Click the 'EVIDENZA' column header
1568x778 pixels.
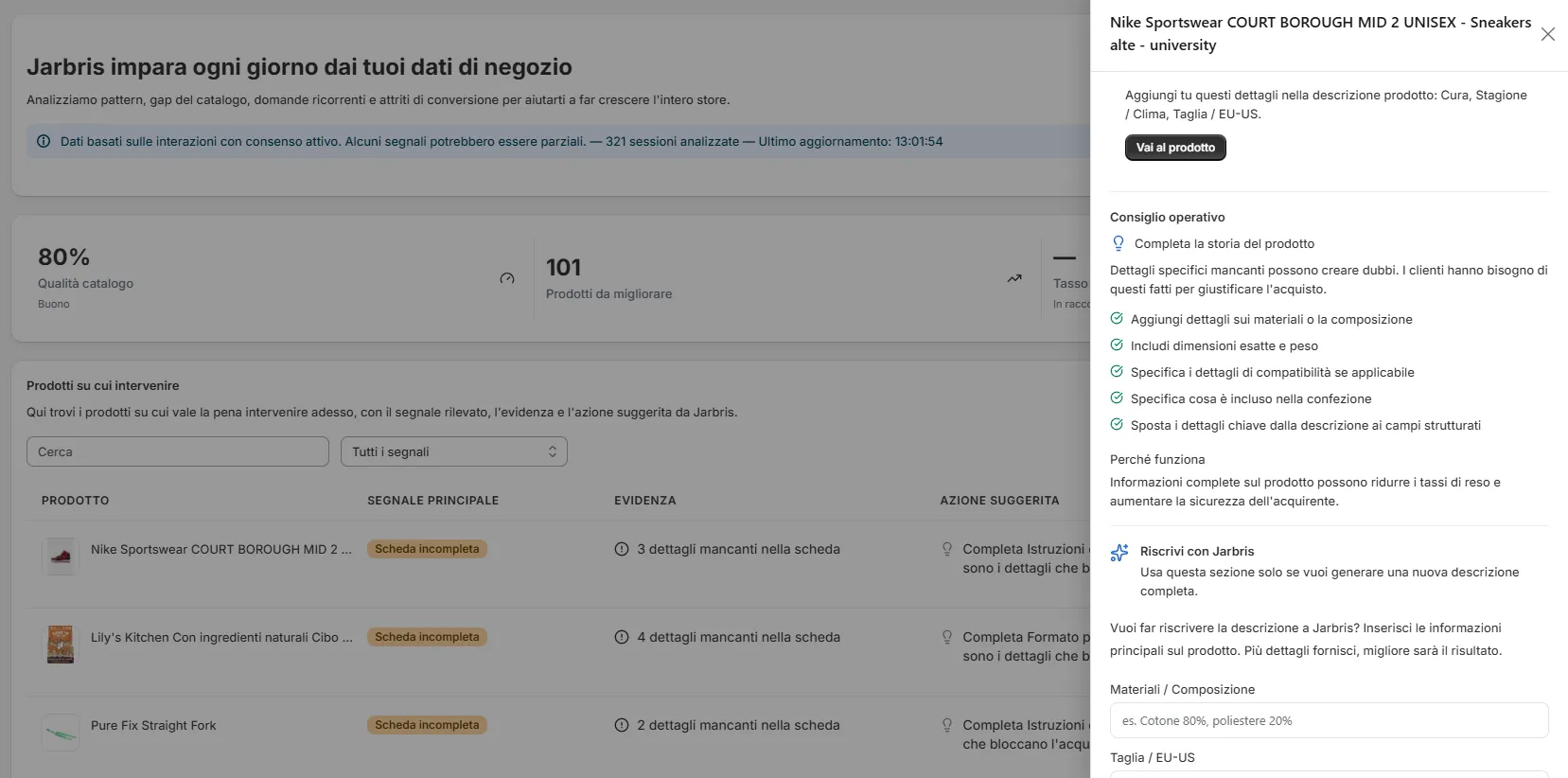pos(645,500)
